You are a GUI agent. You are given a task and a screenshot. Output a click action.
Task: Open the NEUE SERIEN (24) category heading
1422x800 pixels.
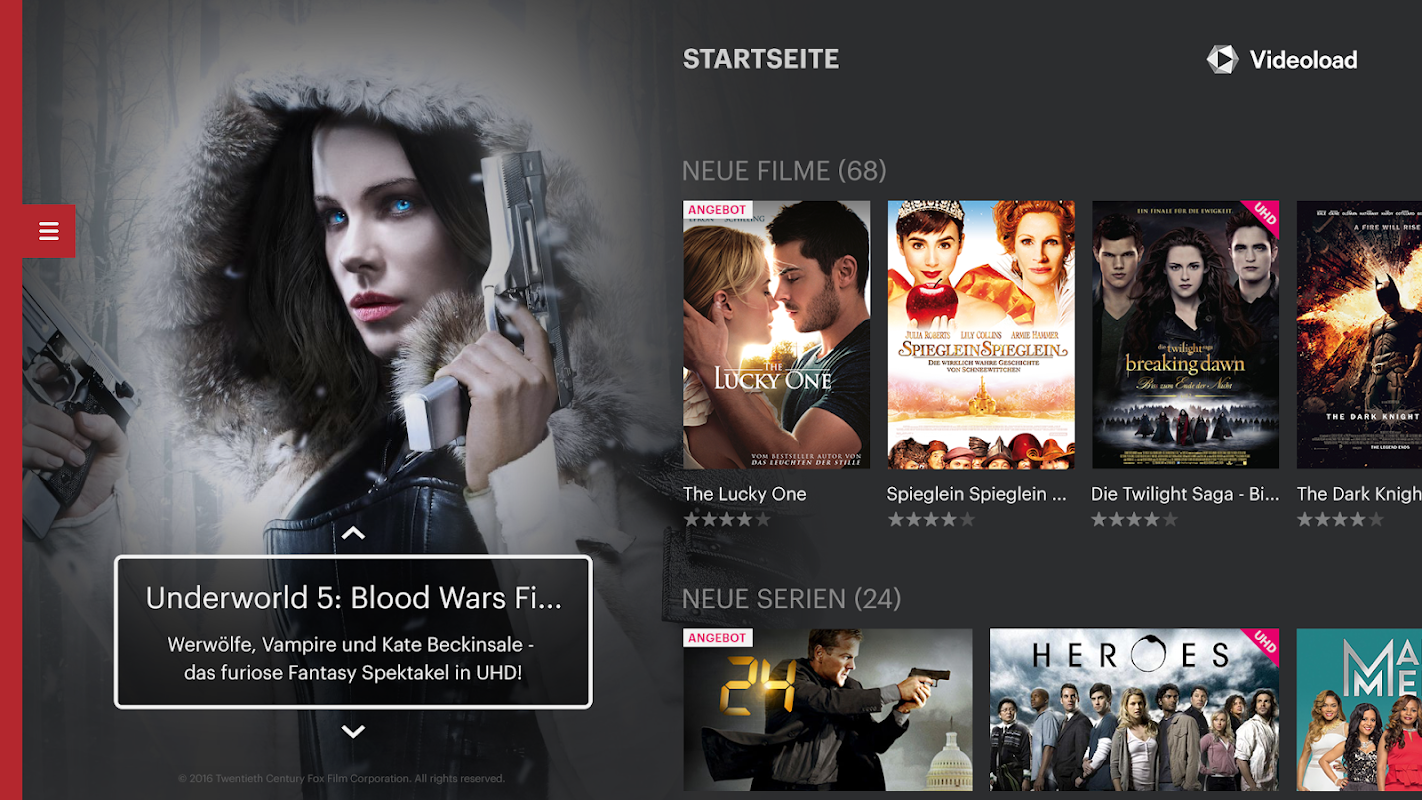coord(791,599)
